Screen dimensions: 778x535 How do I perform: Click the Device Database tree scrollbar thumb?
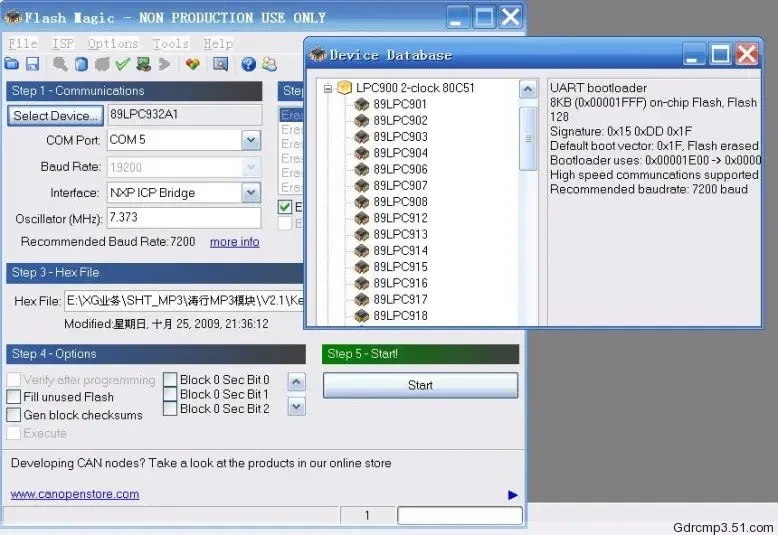(528, 139)
